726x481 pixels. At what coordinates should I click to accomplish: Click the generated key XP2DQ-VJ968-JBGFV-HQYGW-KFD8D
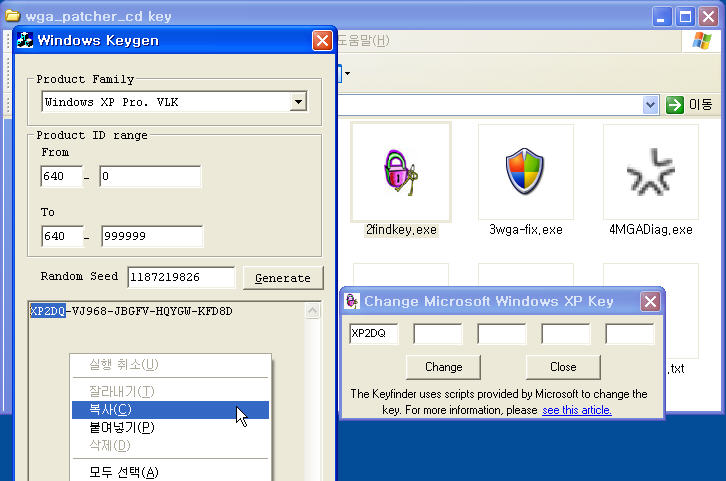[x=131, y=311]
